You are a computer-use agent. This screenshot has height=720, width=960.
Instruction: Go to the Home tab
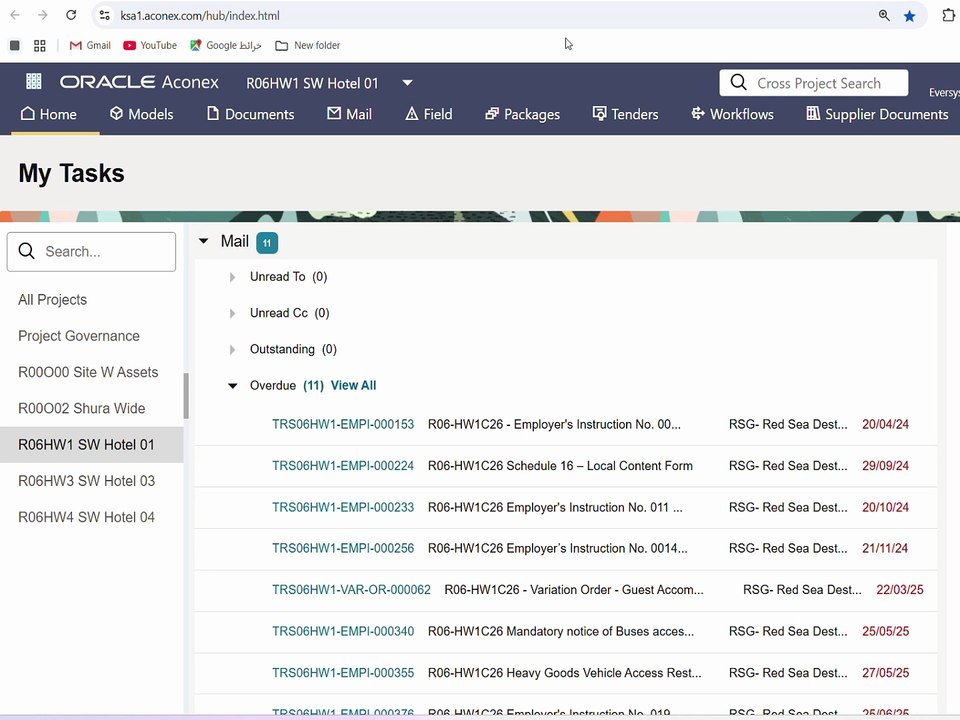(49, 114)
